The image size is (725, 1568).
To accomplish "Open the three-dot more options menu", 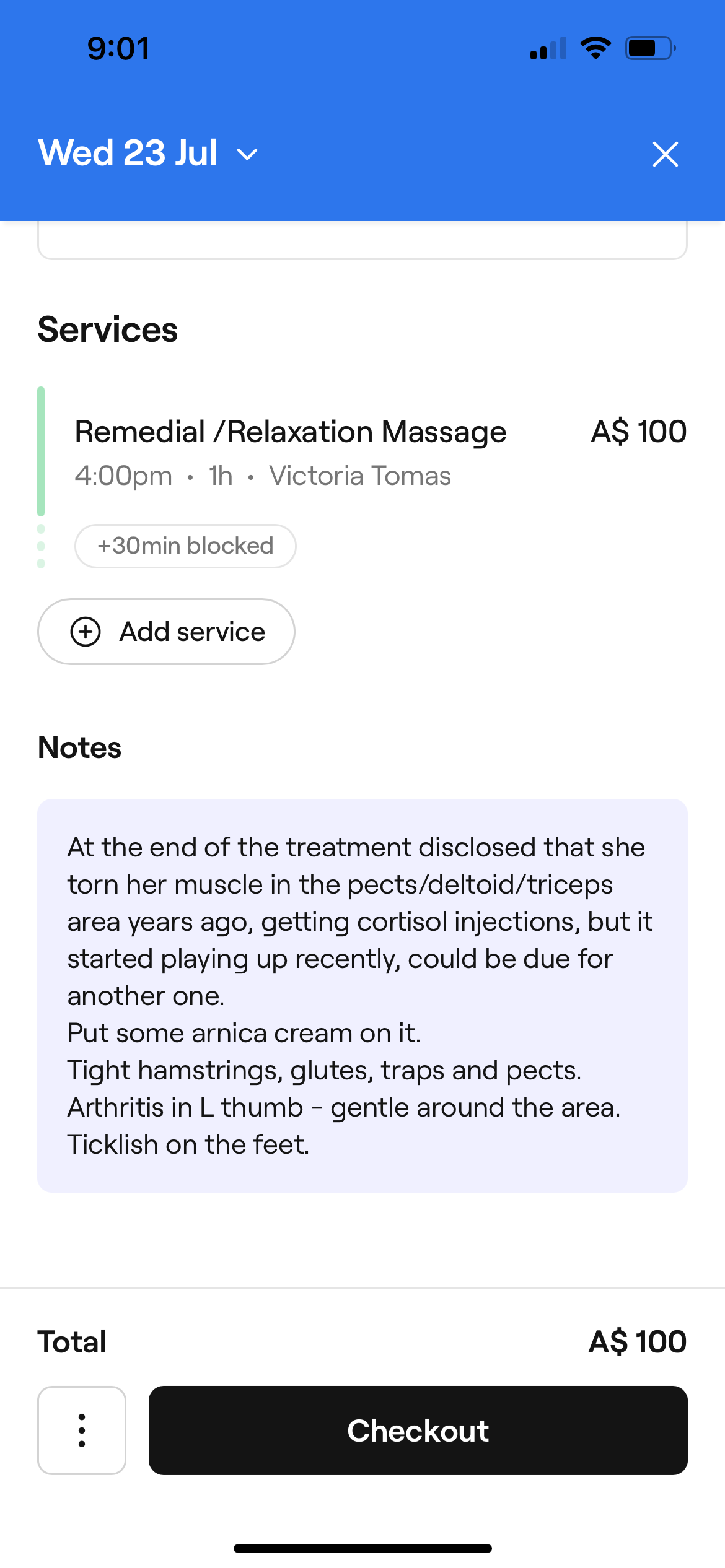I will coord(82,1431).
